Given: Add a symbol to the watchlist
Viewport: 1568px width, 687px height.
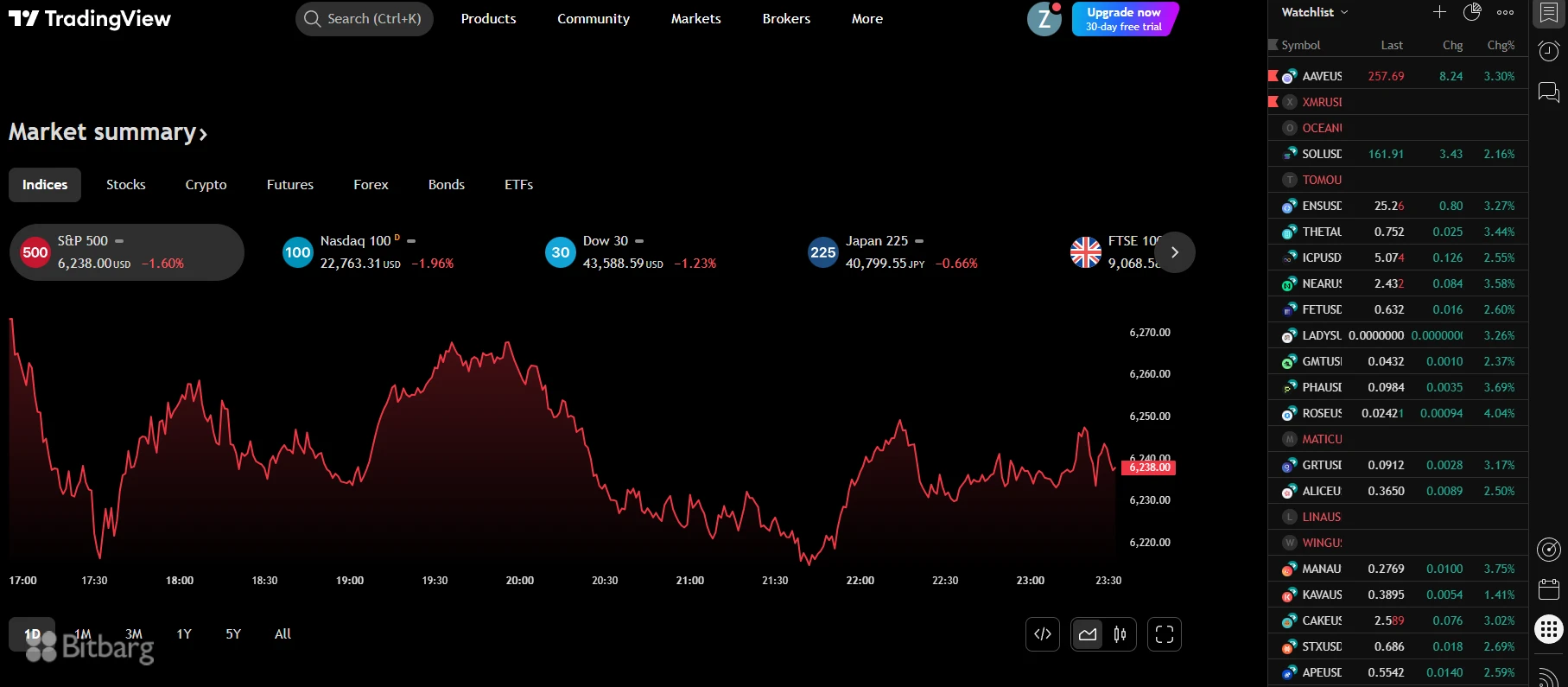Looking at the screenshot, I should coord(1439,12).
